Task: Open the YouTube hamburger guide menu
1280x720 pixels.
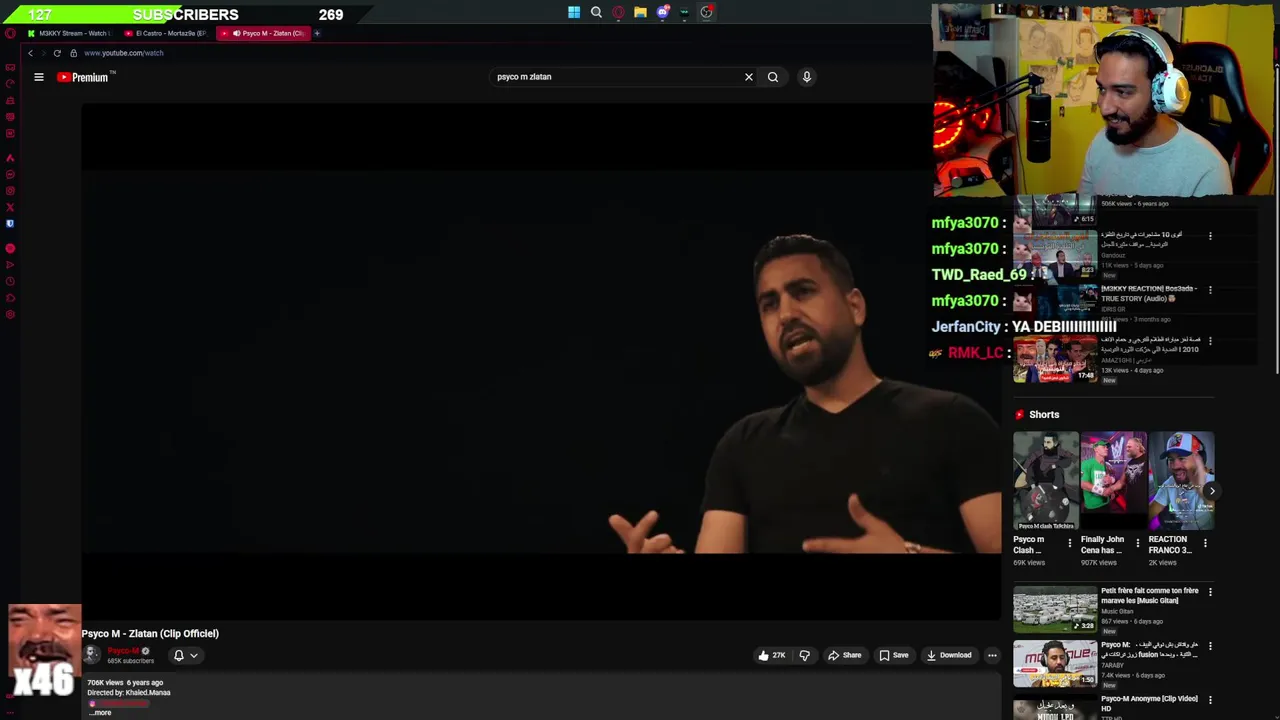Action: coord(39,77)
